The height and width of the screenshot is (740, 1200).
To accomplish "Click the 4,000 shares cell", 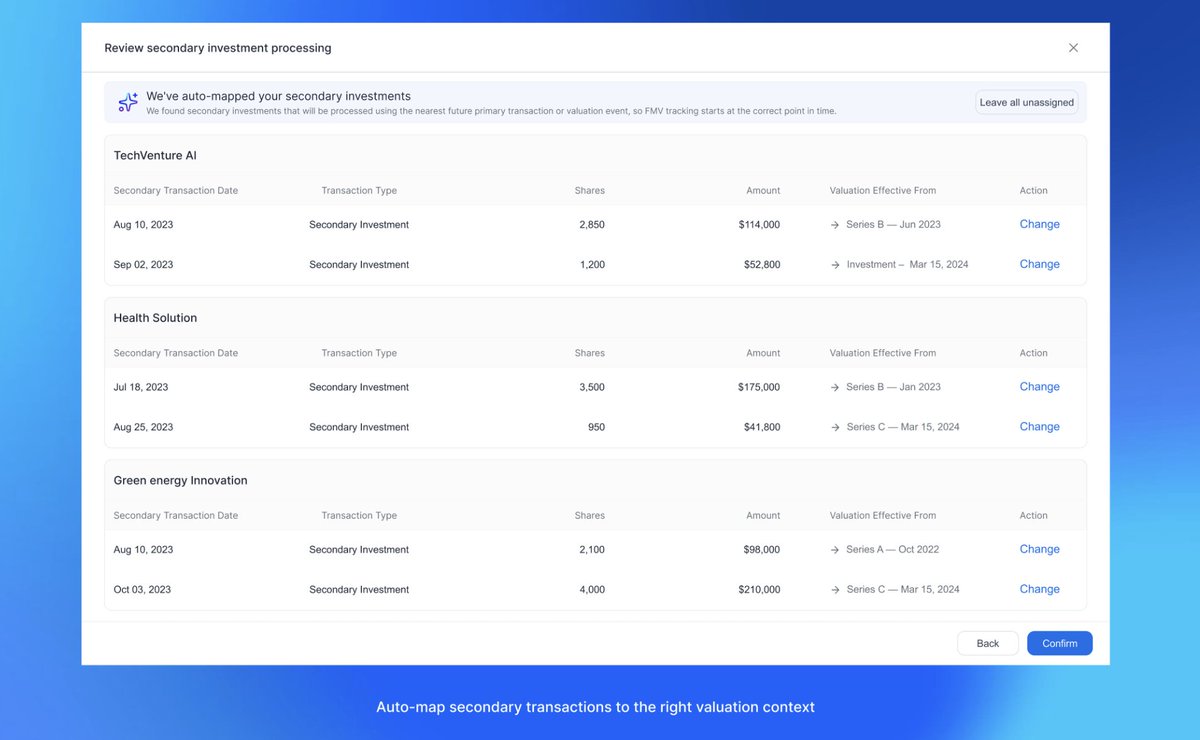I will 592,590.
